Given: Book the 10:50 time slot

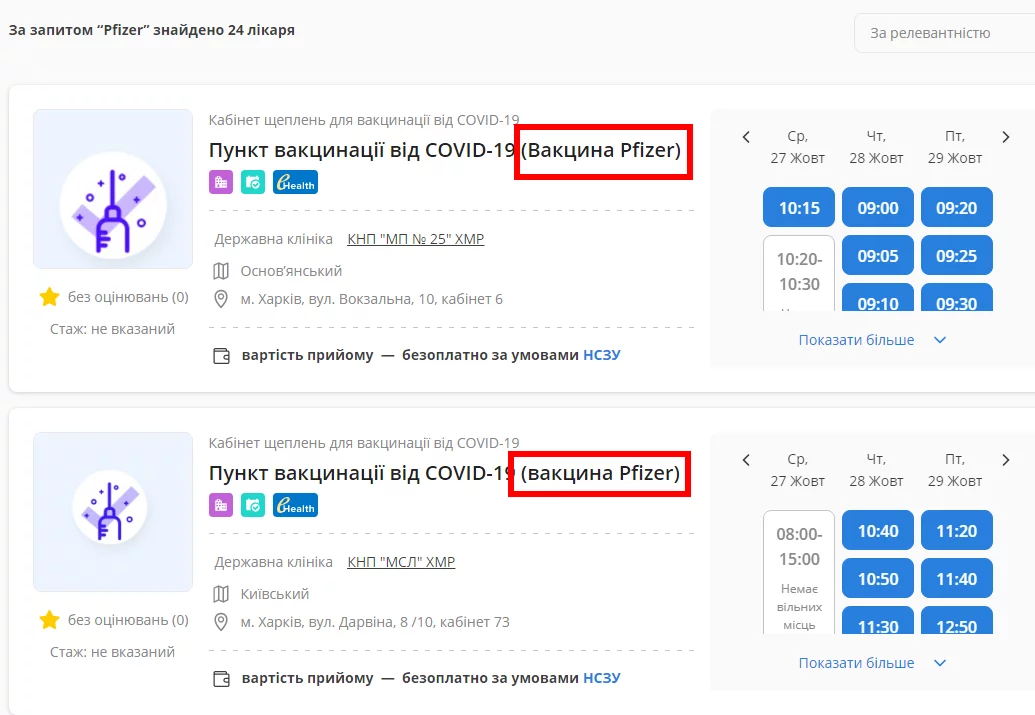Looking at the screenshot, I should pos(878,578).
